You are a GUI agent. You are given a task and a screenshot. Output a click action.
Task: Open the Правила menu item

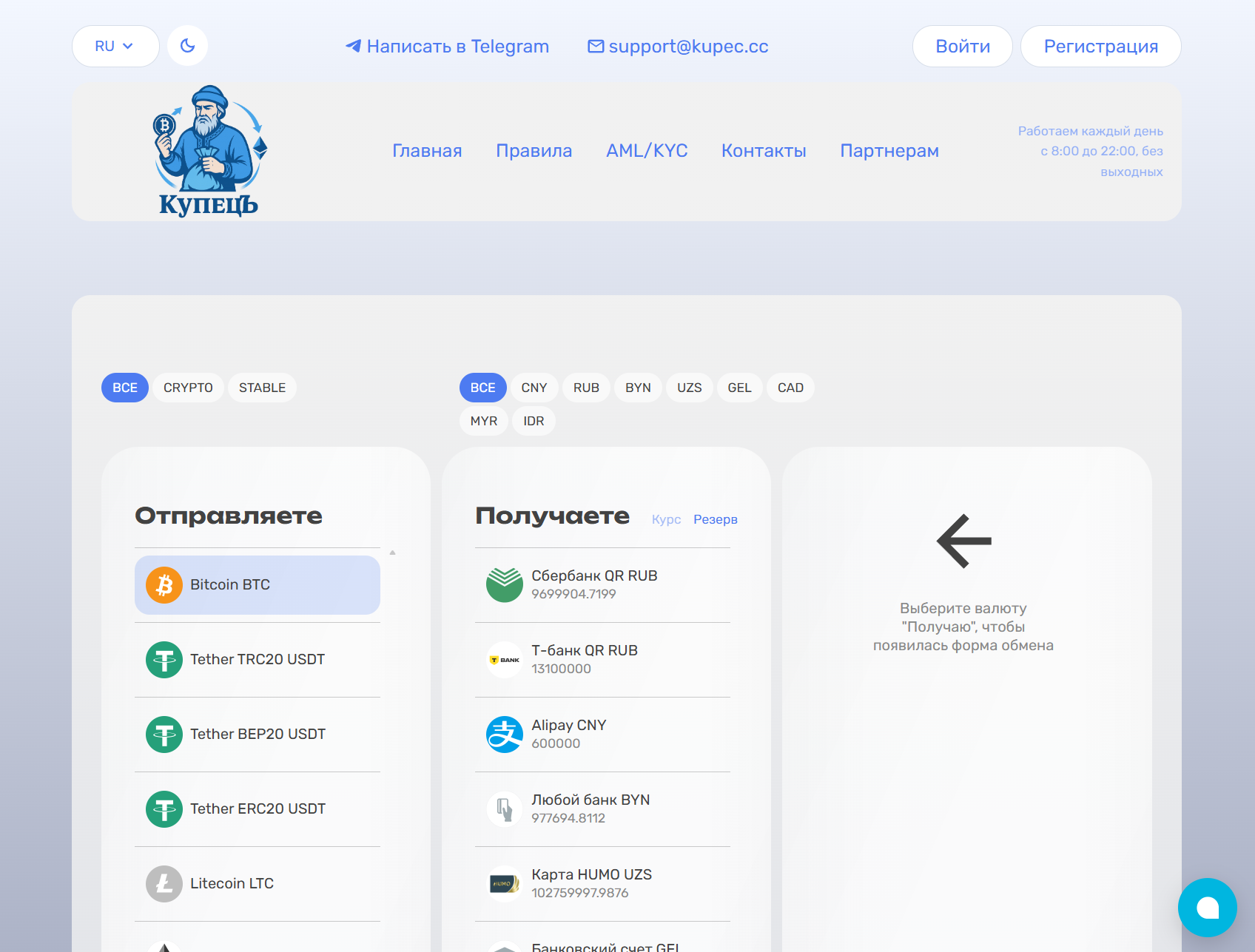[534, 150]
